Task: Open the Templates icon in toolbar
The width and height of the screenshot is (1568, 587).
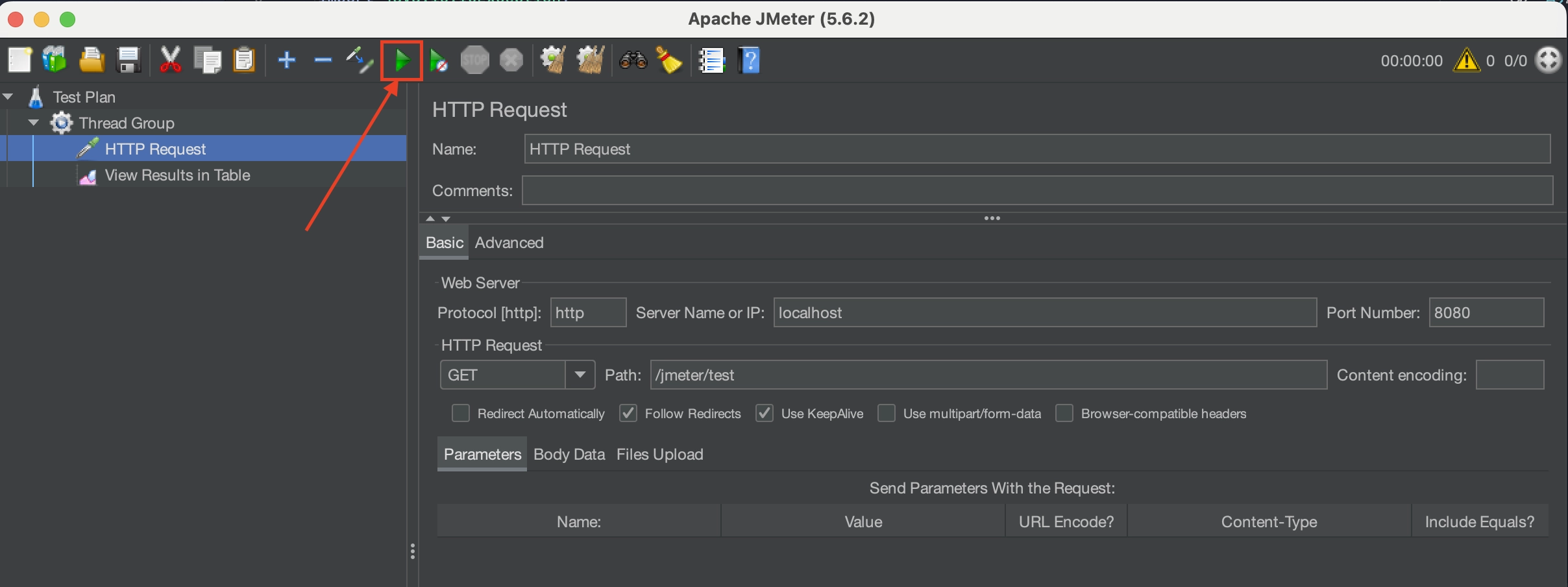Action: 55,60
